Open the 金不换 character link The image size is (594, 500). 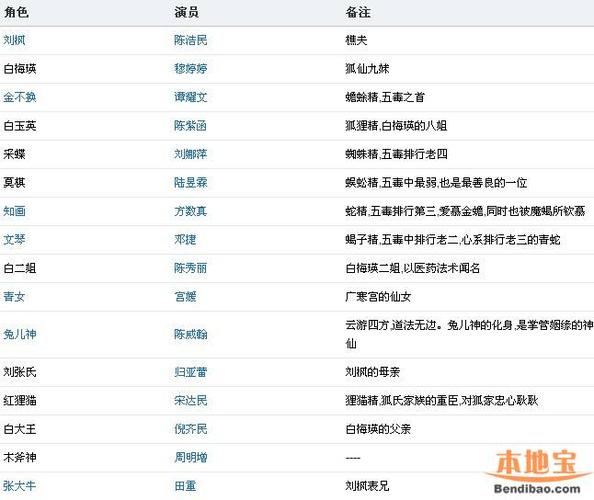20,97
